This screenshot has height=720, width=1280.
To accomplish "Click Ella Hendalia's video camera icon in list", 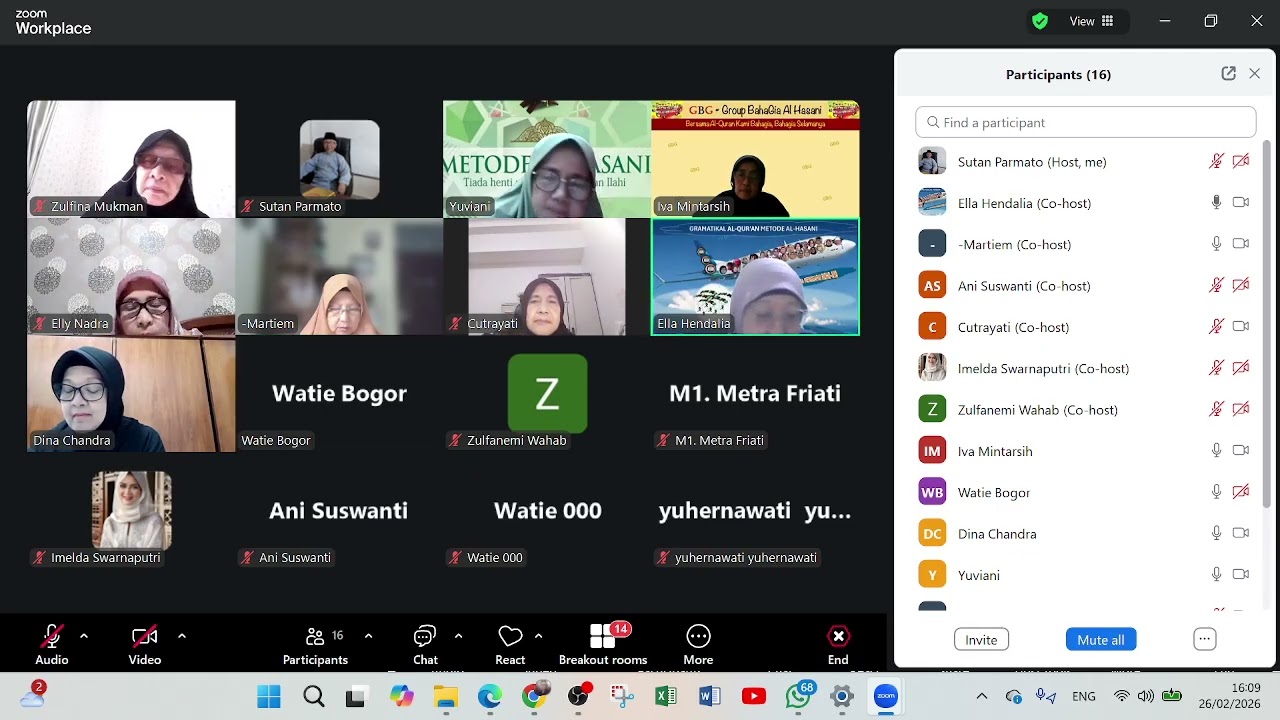I will pyautogui.click(x=1241, y=202).
